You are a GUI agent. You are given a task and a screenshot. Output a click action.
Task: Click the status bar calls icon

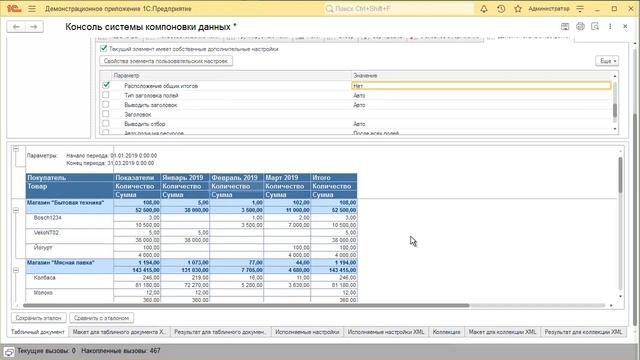(x=9, y=351)
